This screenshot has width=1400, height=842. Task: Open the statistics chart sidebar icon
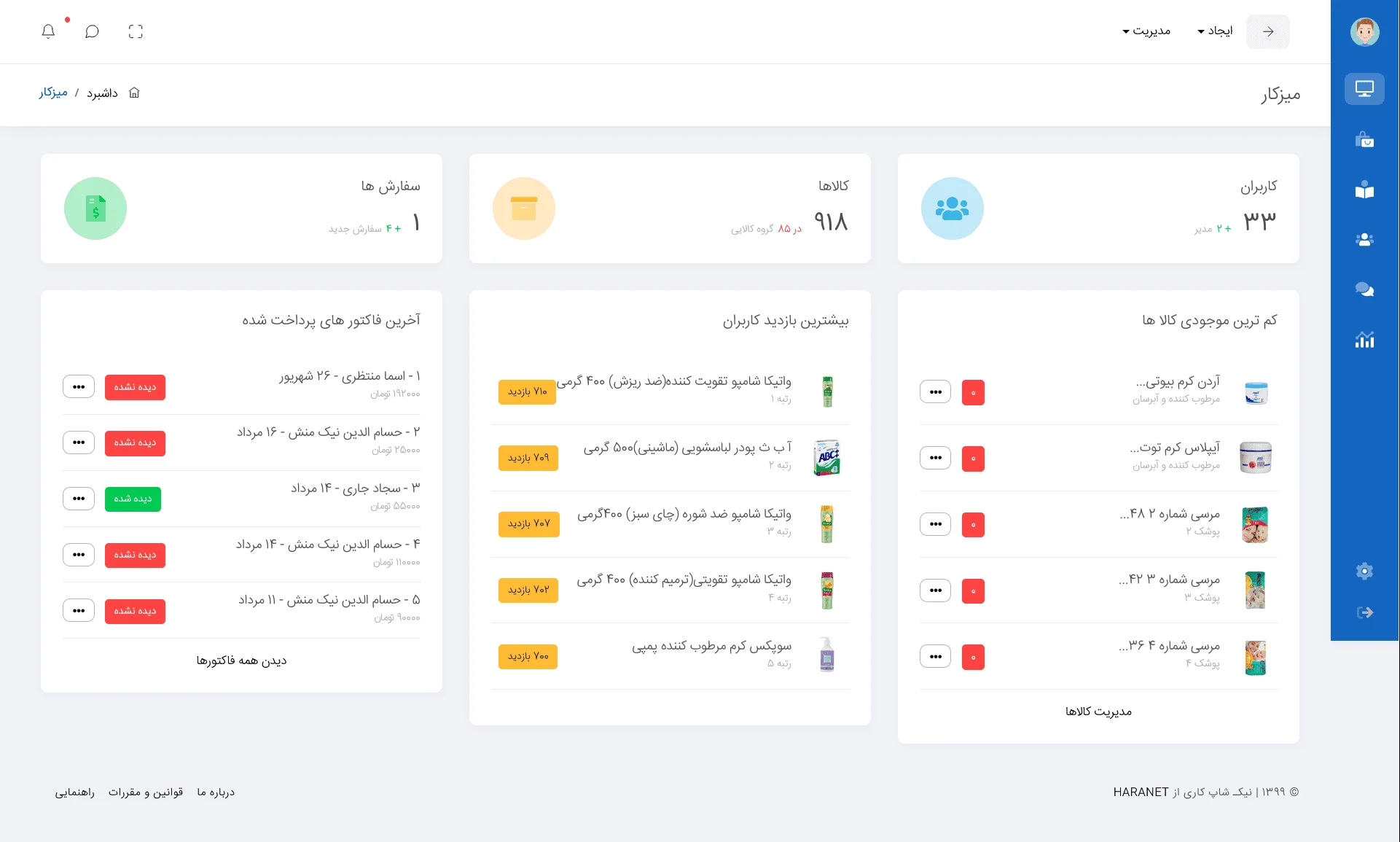pyautogui.click(x=1364, y=340)
